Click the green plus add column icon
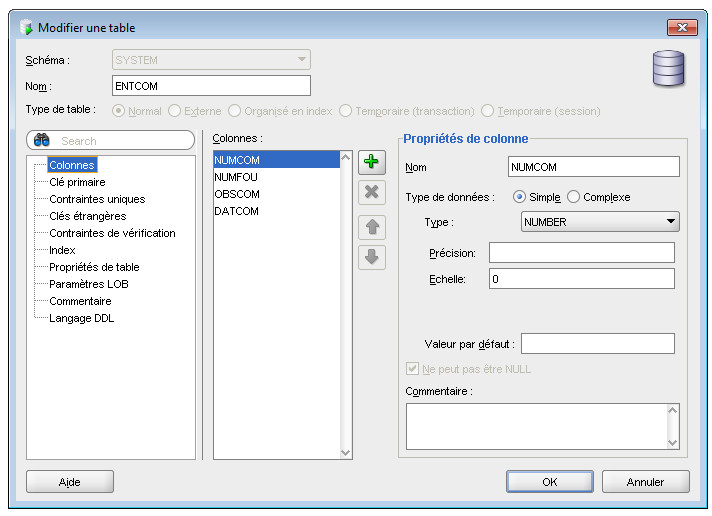This screenshot has height=516, width=712. [x=372, y=161]
